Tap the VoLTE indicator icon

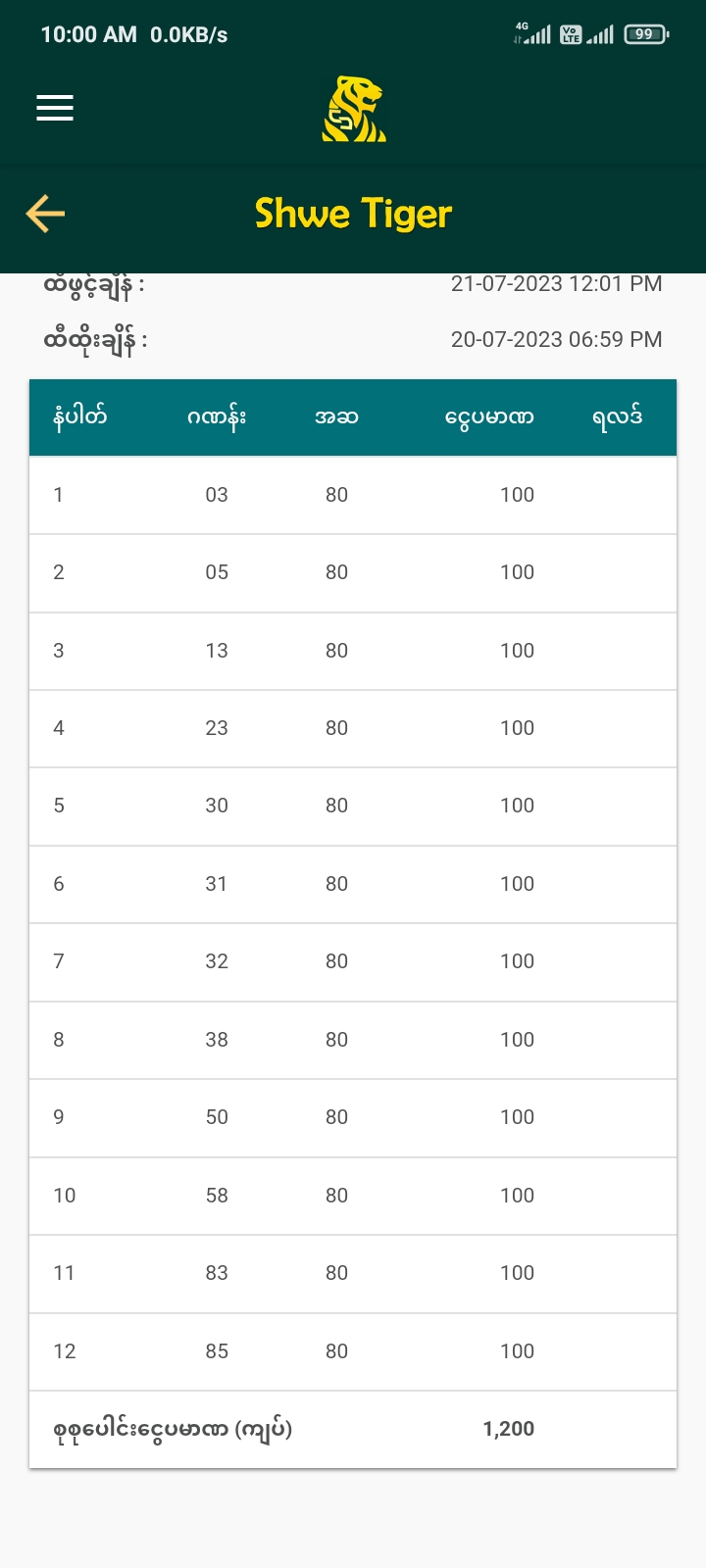(571, 34)
